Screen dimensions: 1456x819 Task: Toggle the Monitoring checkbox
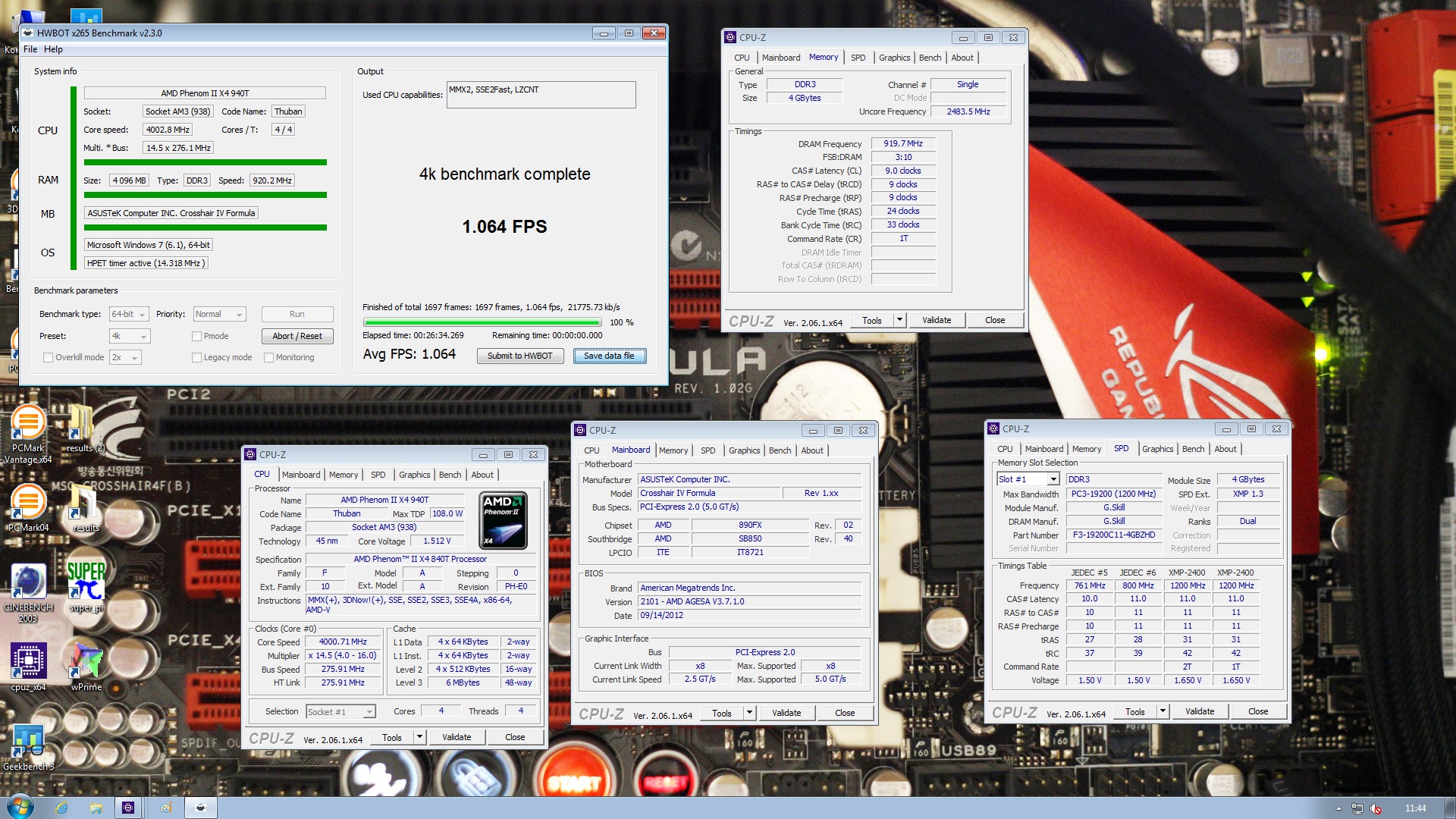point(268,357)
